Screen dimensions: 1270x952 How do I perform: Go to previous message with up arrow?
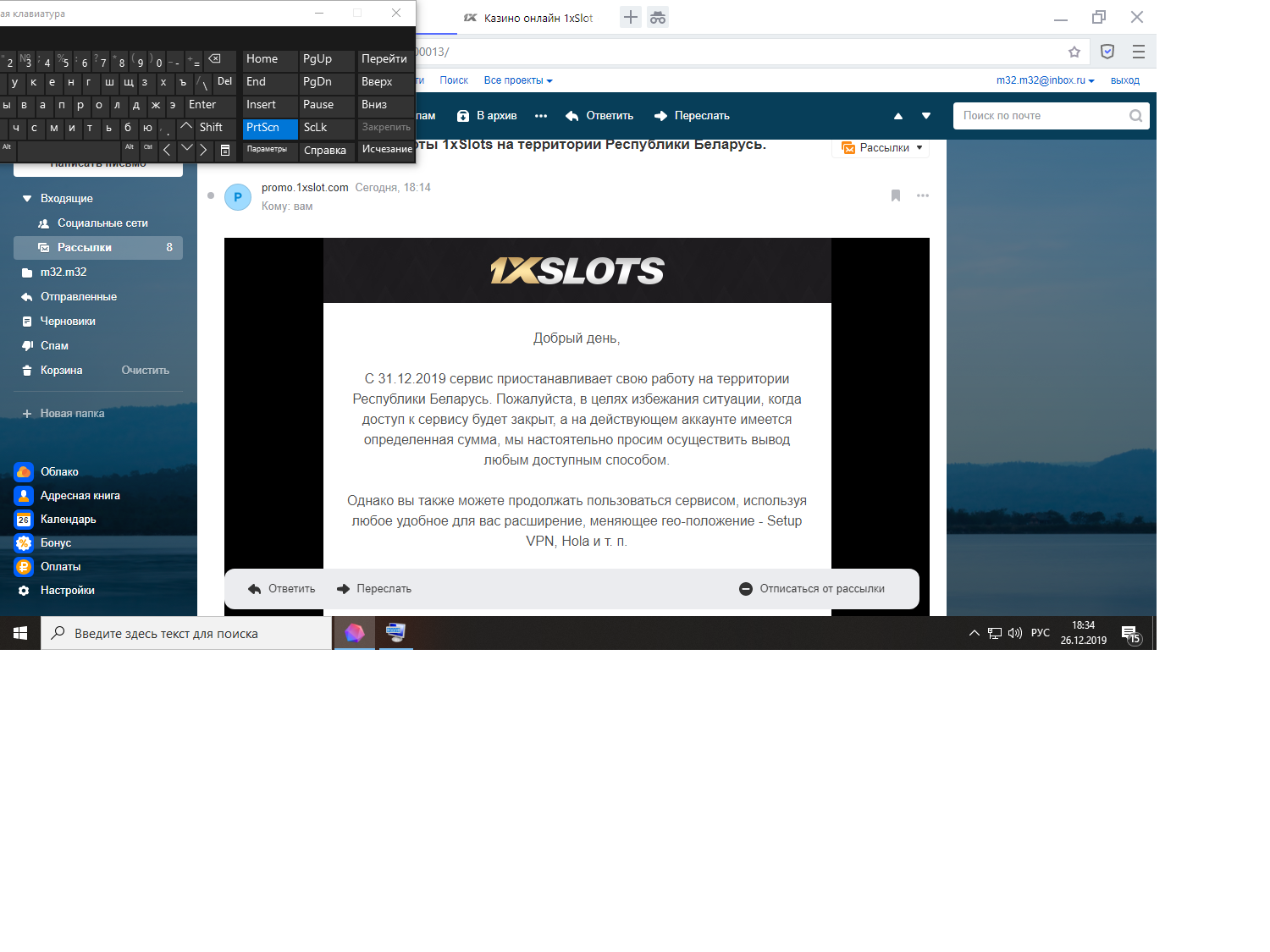coord(898,116)
